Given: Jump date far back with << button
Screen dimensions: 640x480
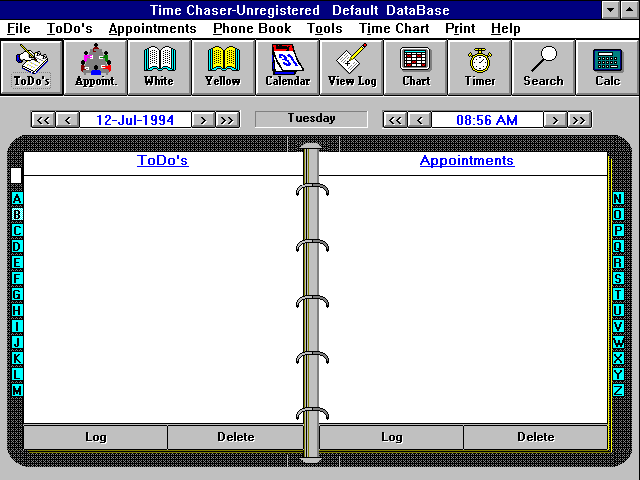Looking at the screenshot, I should pos(43,120).
